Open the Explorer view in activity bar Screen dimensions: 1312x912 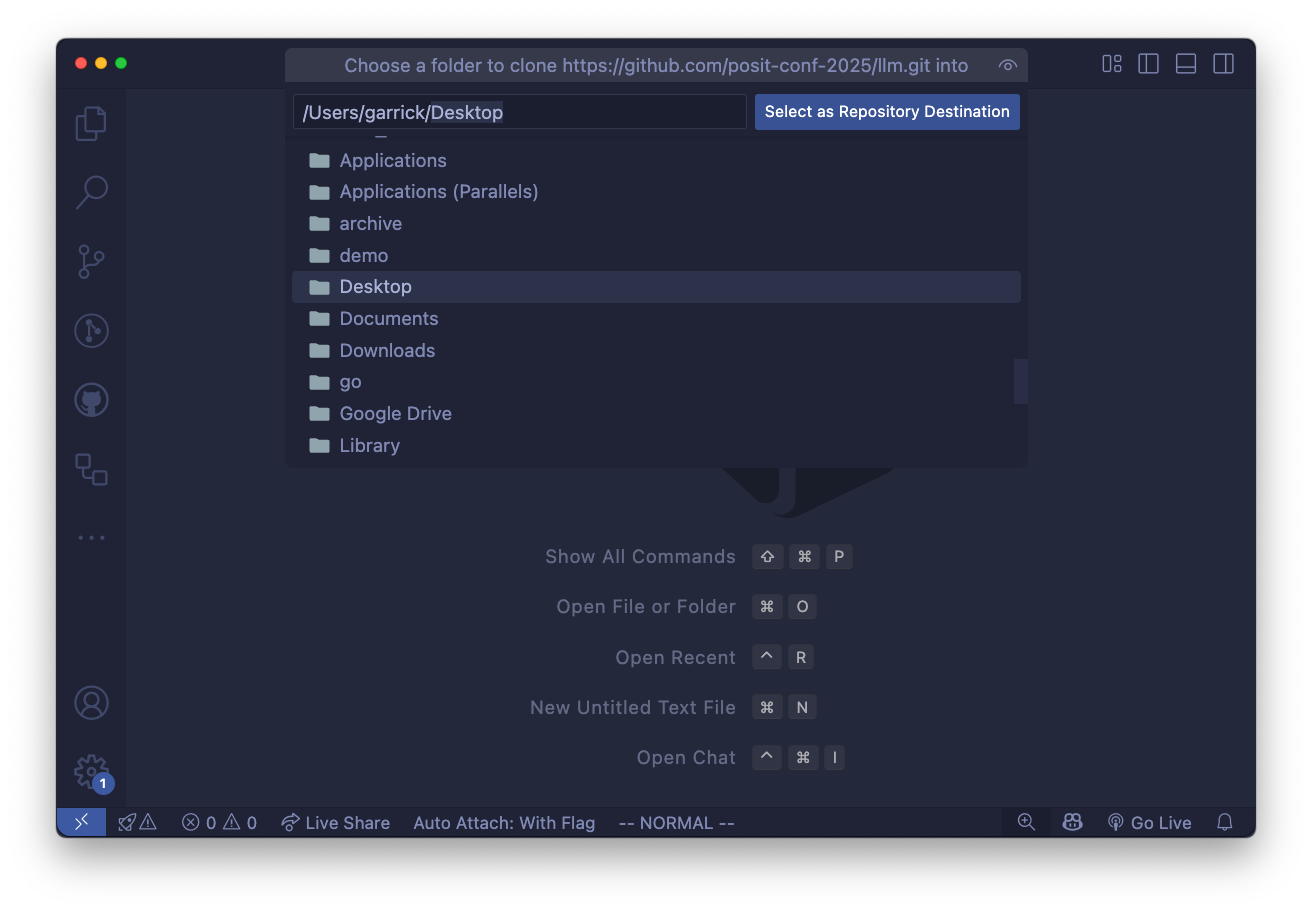point(91,123)
